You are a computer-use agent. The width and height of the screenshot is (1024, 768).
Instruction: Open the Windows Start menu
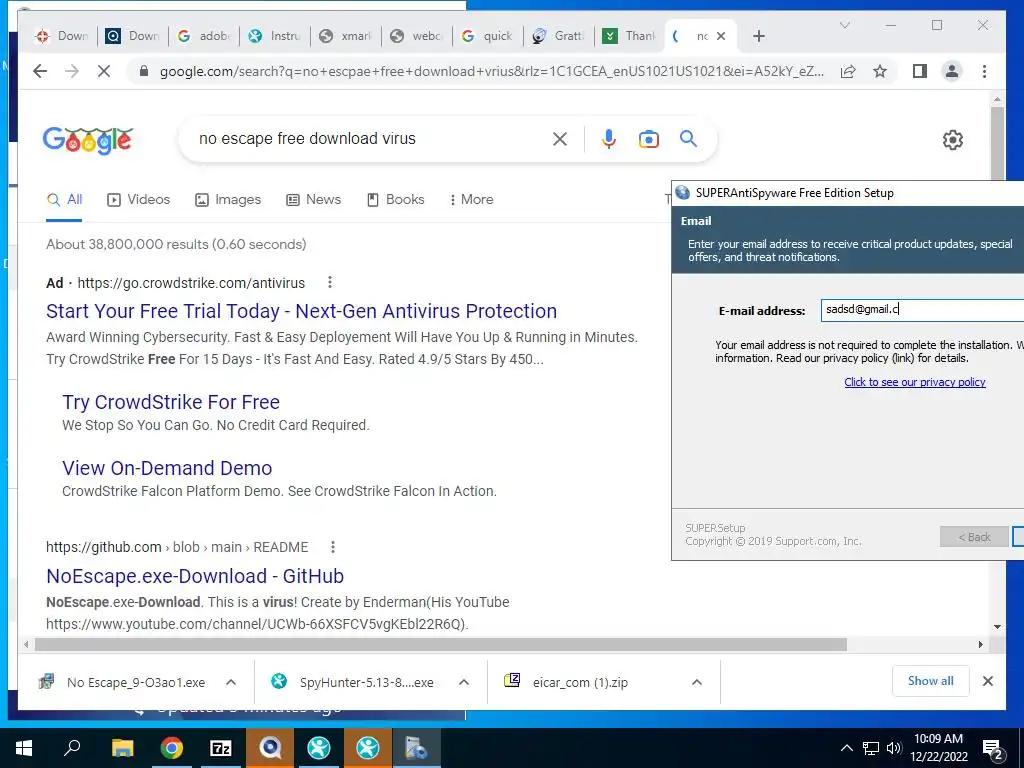point(24,748)
